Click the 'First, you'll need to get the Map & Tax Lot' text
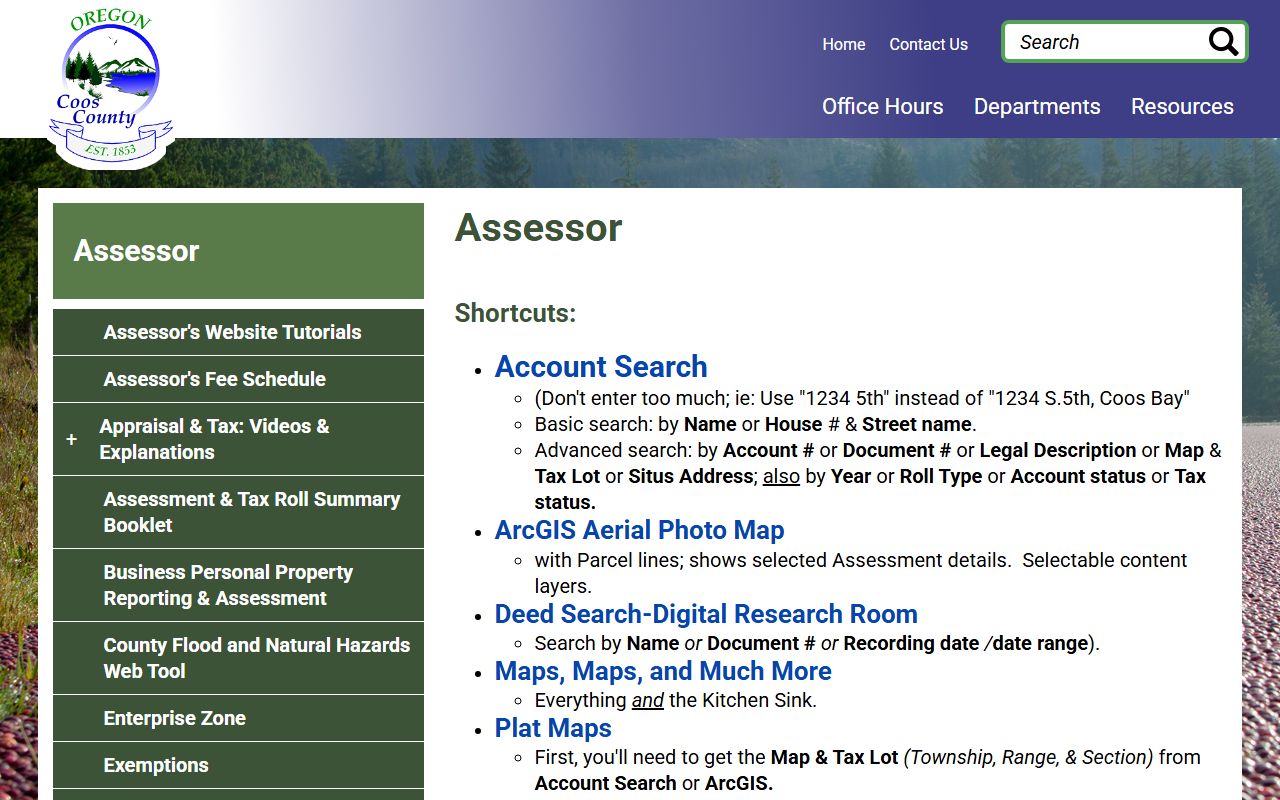This screenshot has height=800, width=1280. click(868, 770)
